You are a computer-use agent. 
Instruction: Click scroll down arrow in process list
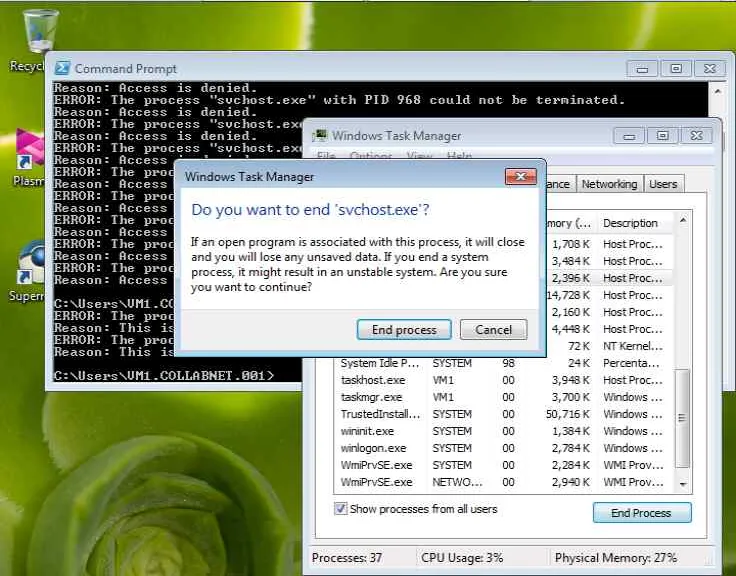click(x=683, y=484)
